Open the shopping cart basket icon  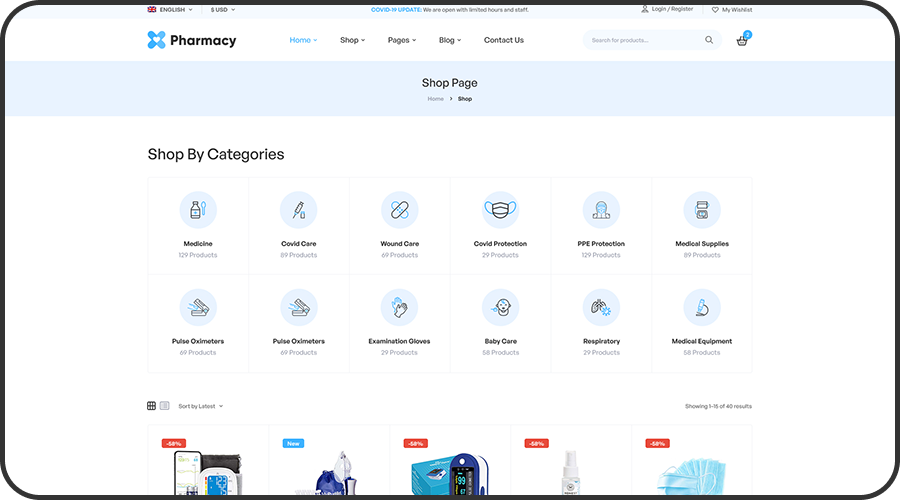click(742, 41)
